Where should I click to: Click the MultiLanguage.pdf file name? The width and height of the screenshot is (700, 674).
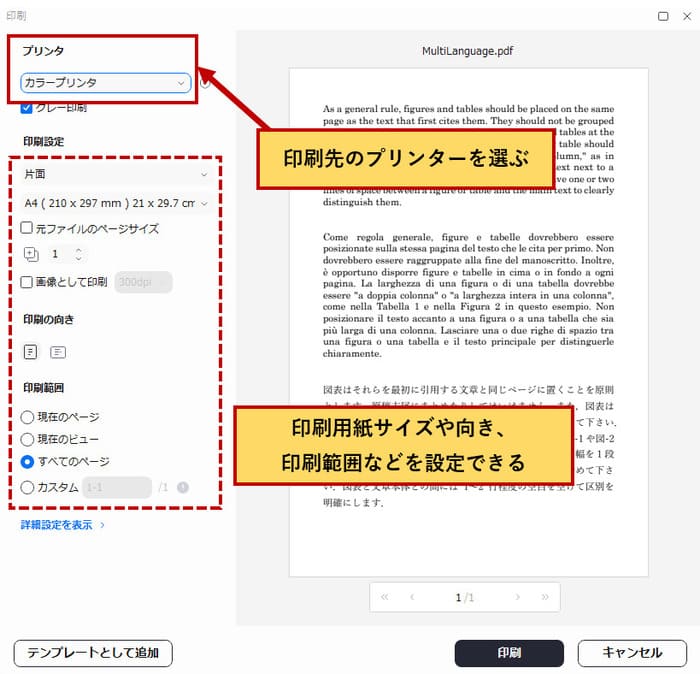tap(467, 51)
